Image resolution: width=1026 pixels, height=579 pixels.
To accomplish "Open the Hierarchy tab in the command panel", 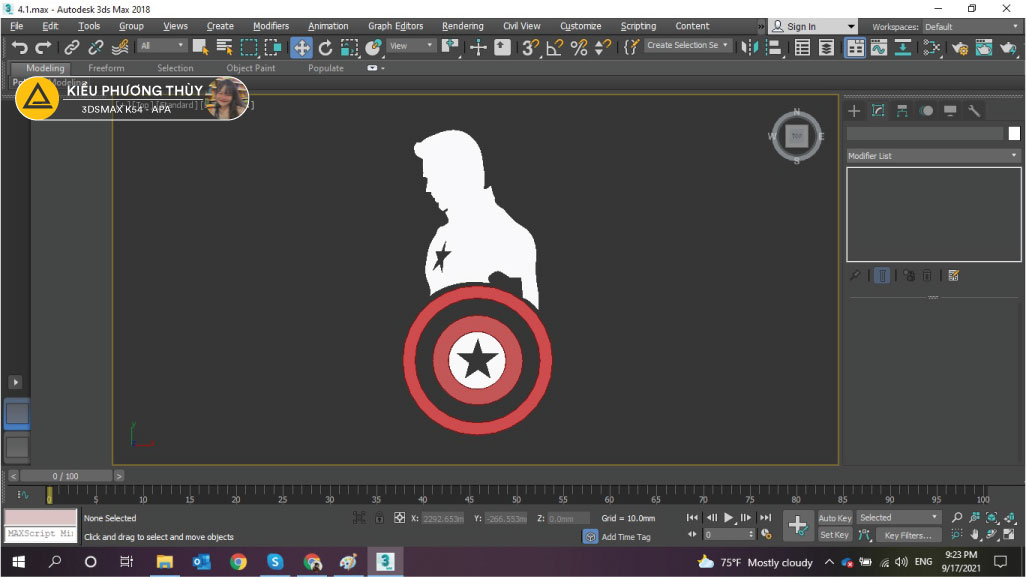I will pyautogui.click(x=902, y=111).
